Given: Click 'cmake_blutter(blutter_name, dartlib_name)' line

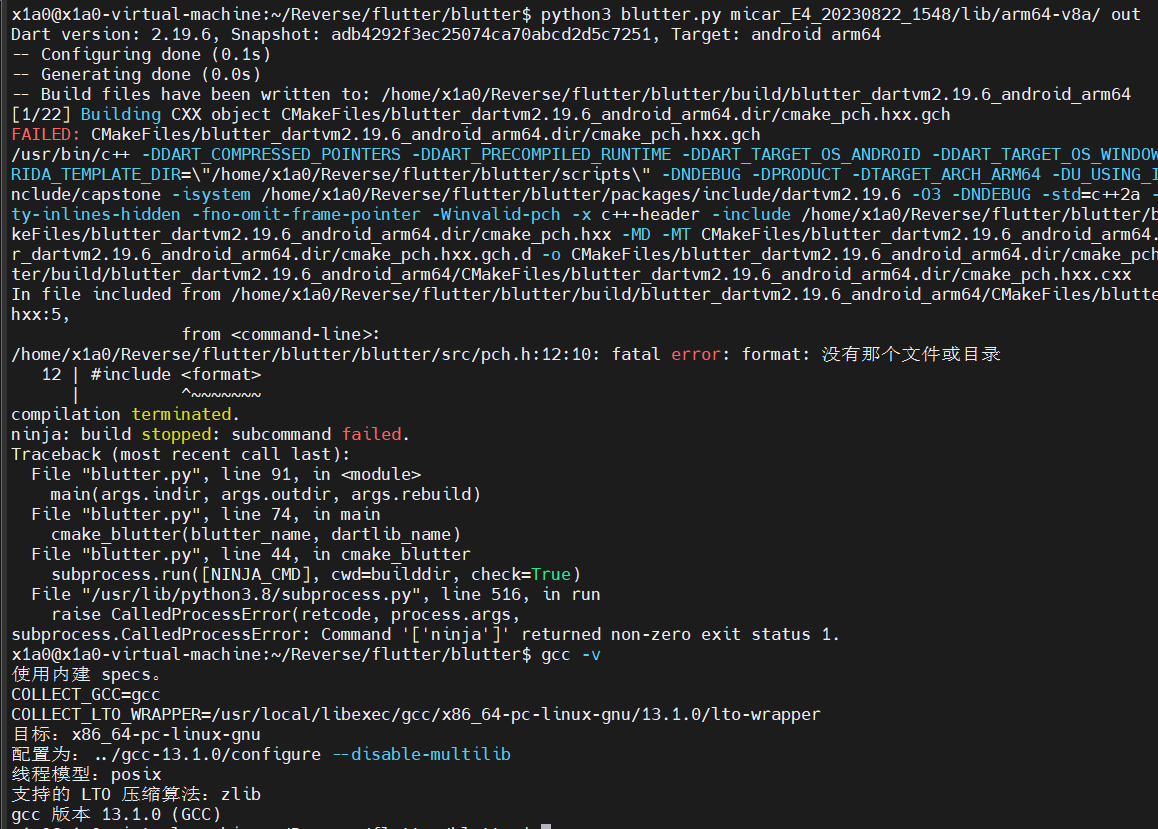Looking at the screenshot, I should 256,534.
